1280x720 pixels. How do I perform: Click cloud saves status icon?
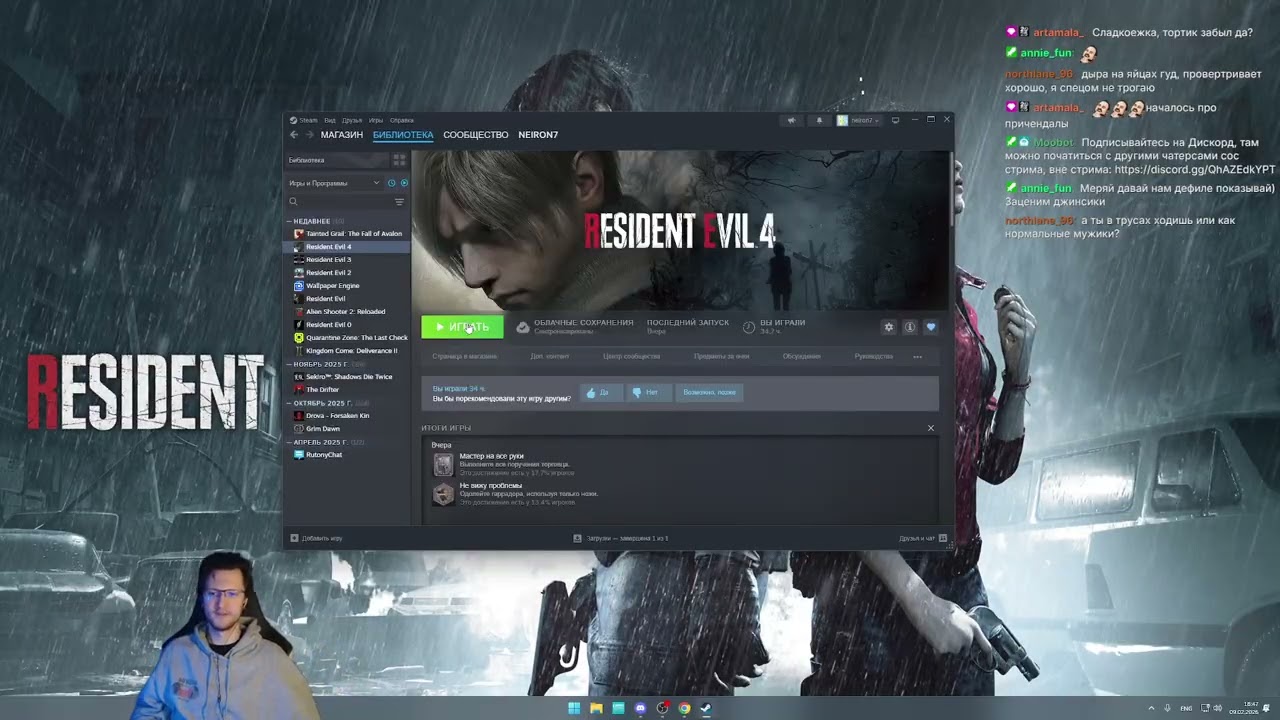(x=523, y=327)
